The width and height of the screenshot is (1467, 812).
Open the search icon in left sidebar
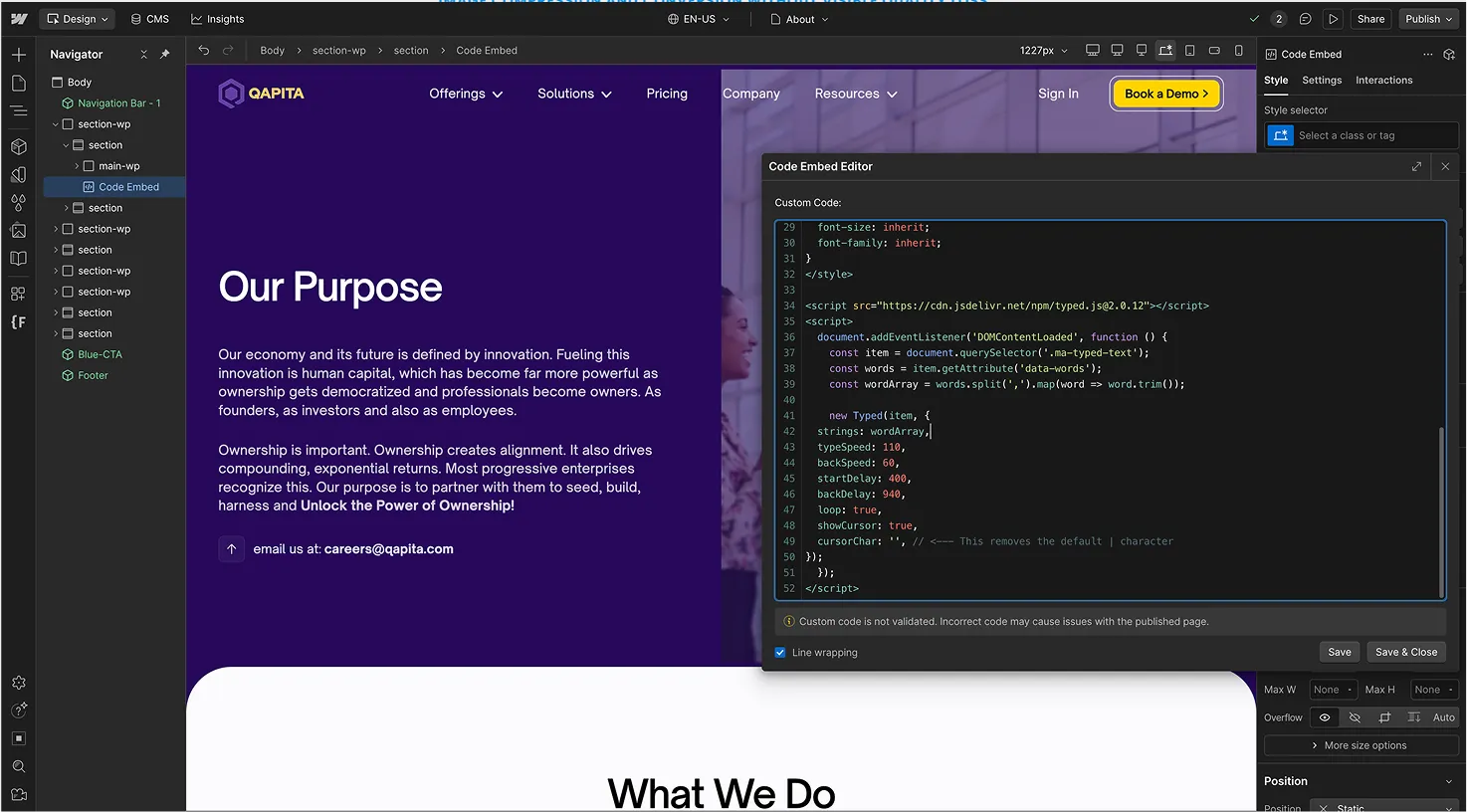tap(19, 766)
